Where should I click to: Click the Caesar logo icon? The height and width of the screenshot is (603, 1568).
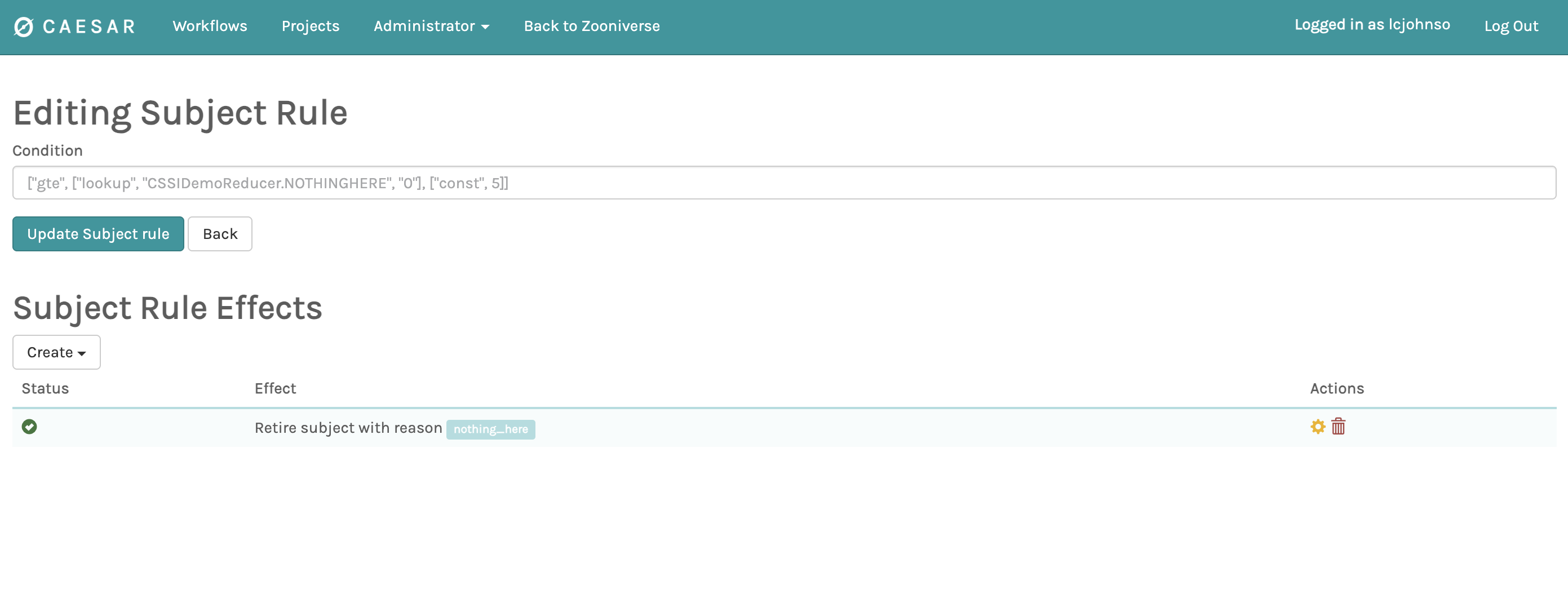tap(24, 27)
